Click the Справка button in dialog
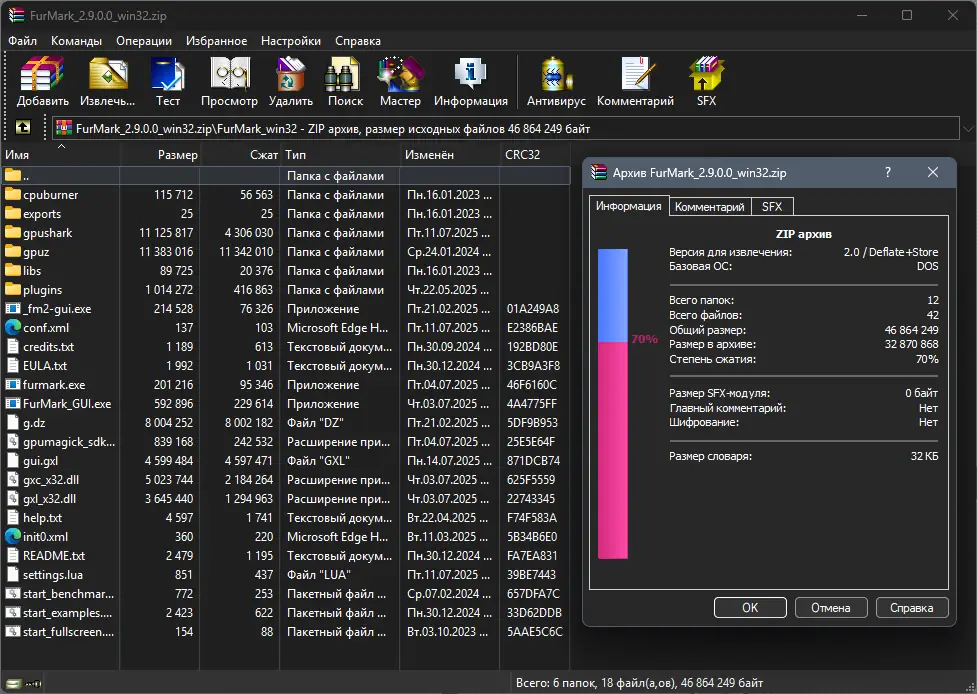 912,607
